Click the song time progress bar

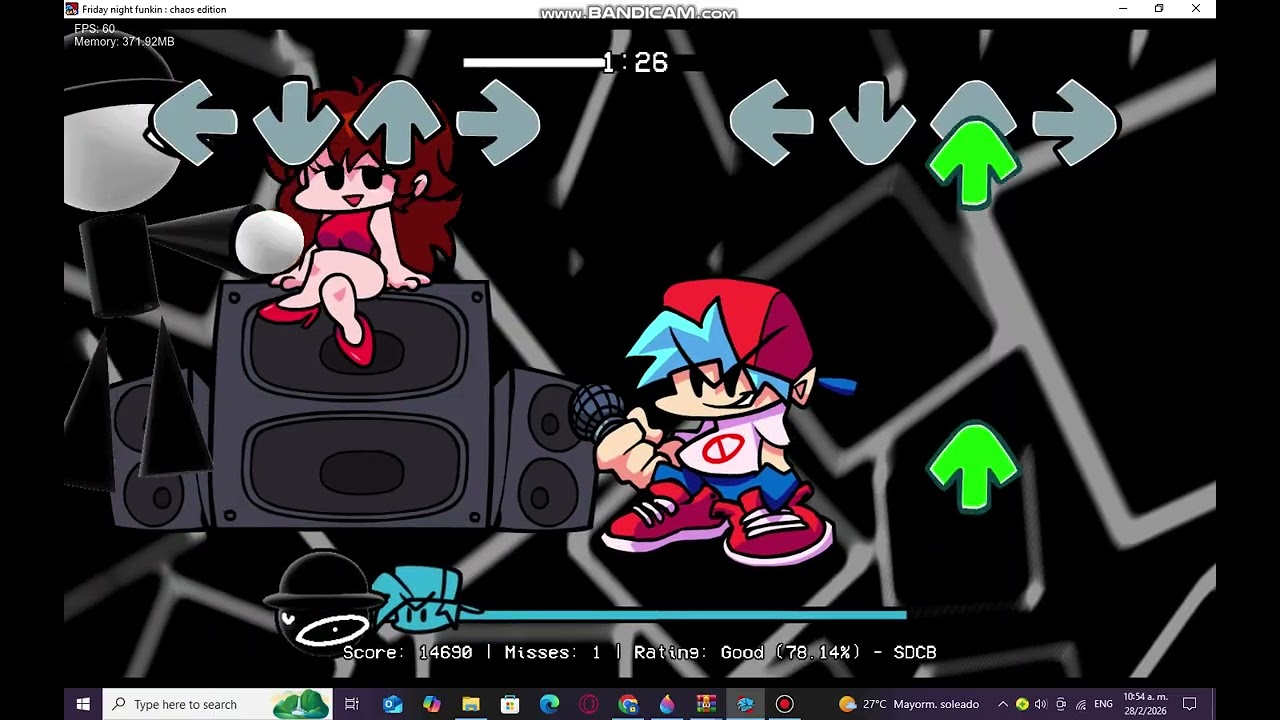click(534, 63)
